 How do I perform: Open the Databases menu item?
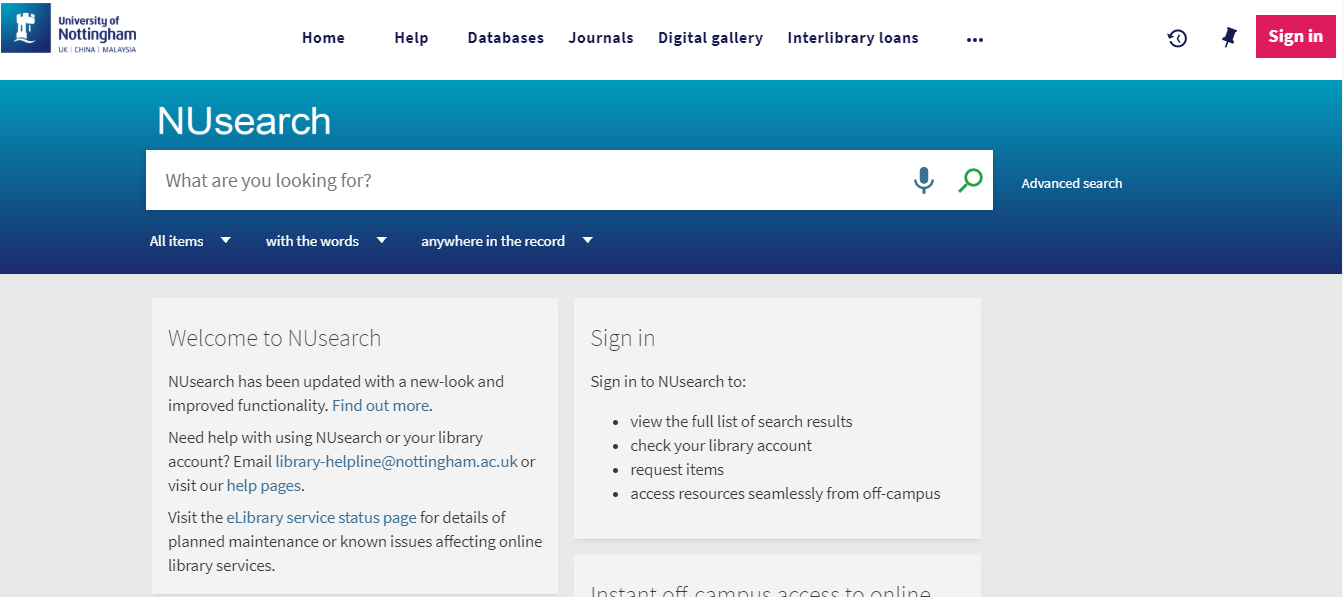pos(506,38)
